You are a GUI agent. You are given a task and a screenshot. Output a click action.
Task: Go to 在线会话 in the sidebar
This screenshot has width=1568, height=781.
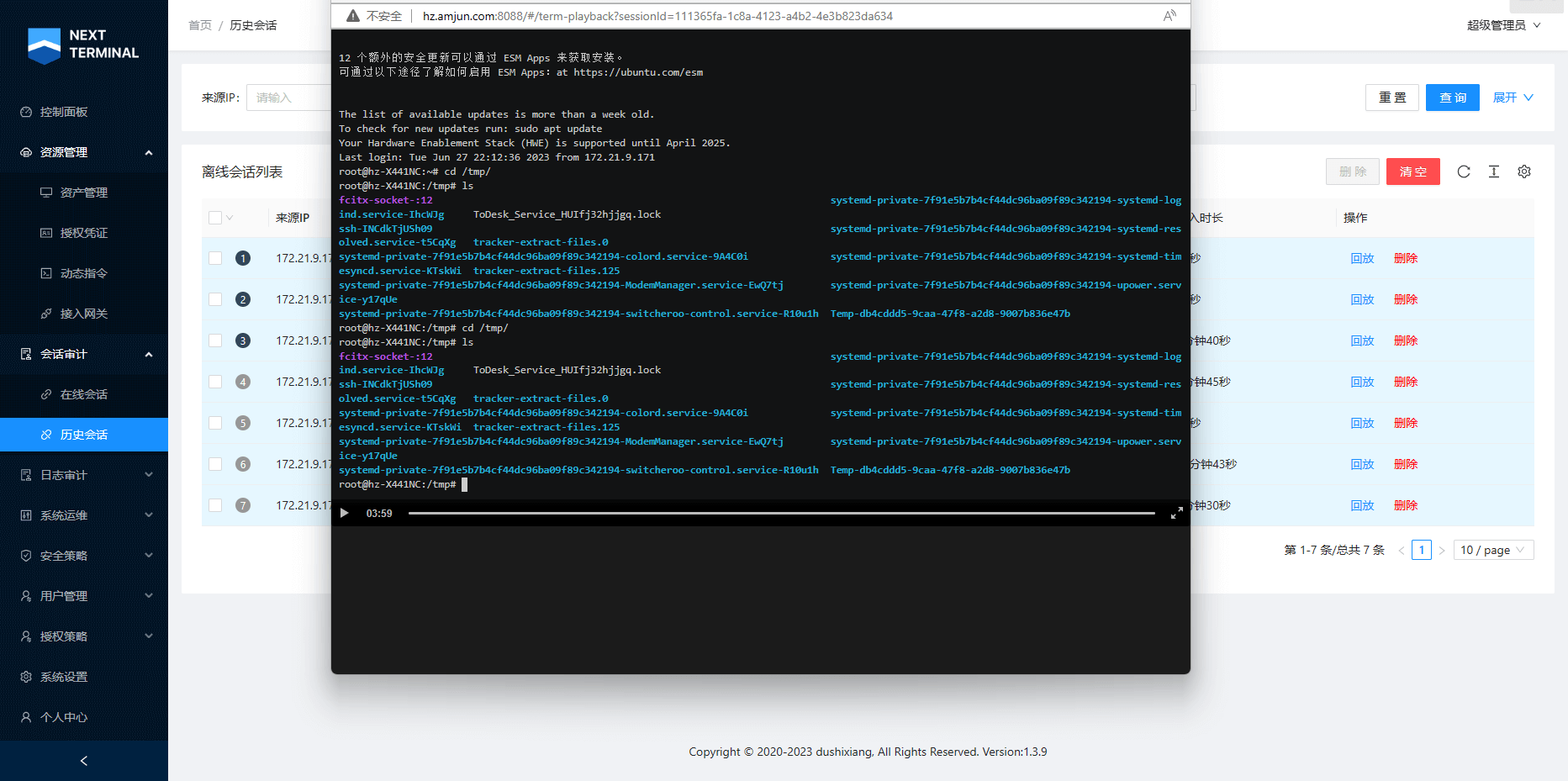(84, 394)
